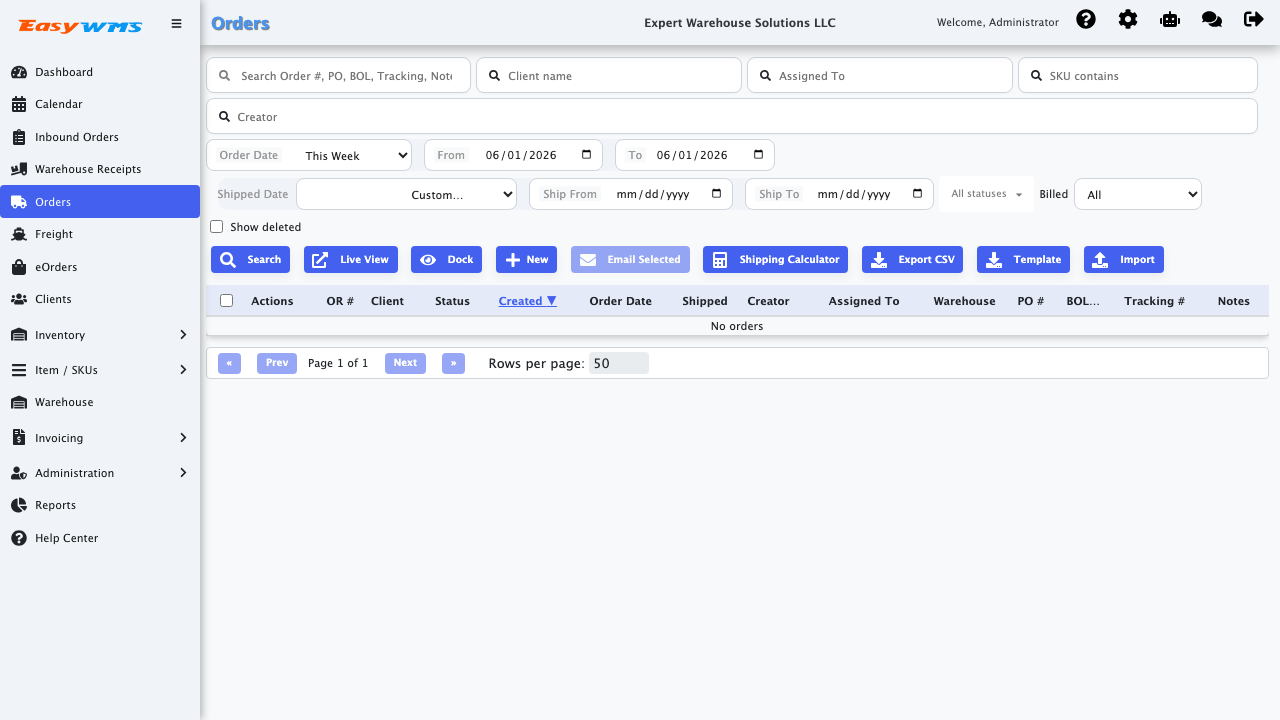Screen dimensions: 1280x720
Task: Expand the Inventory submenu chevron
Action: (183, 335)
